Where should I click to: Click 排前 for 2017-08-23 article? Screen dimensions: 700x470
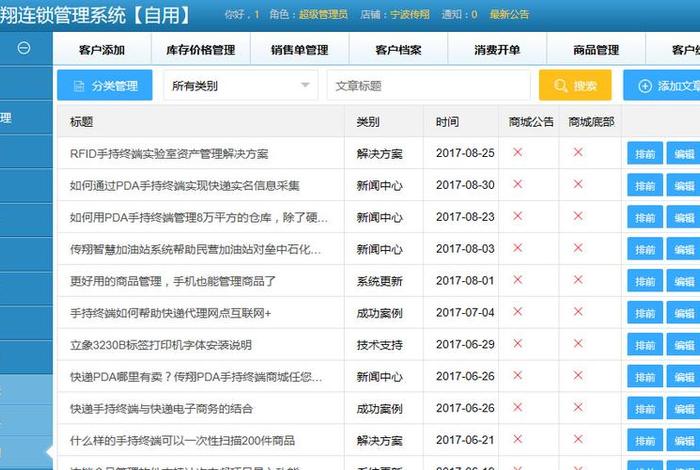[645, 217]
